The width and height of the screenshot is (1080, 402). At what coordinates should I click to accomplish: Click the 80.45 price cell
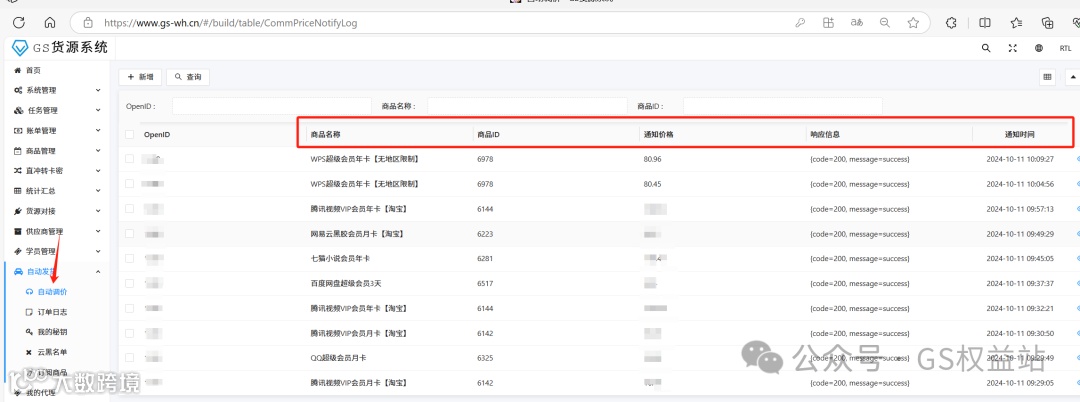click(652, 184)
